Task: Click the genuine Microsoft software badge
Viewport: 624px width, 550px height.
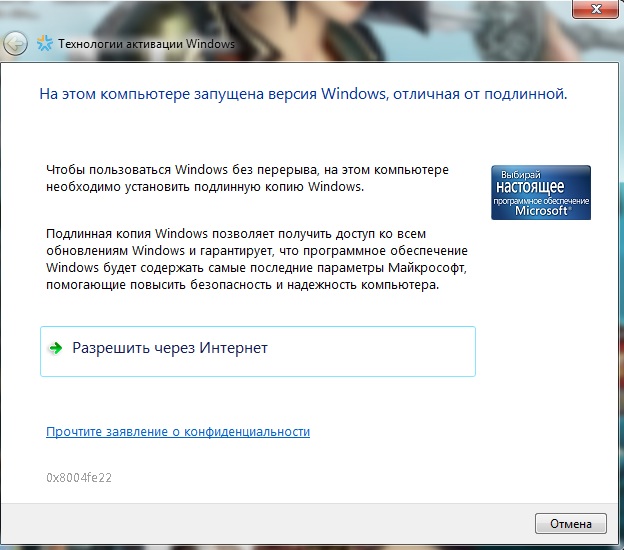Action: click(x=541, y=193)
